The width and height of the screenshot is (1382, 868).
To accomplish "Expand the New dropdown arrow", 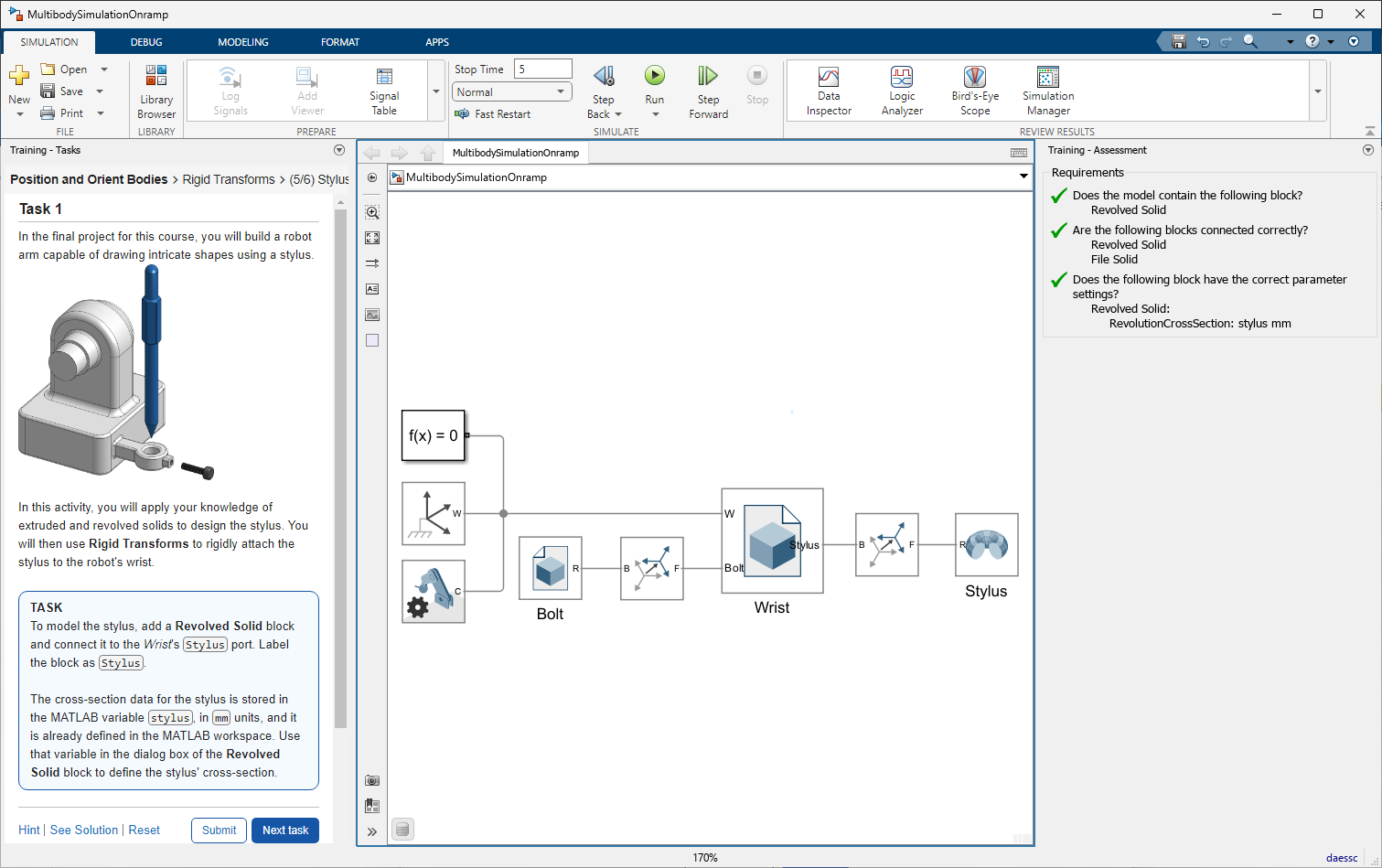I will click(x=20, y=114).
